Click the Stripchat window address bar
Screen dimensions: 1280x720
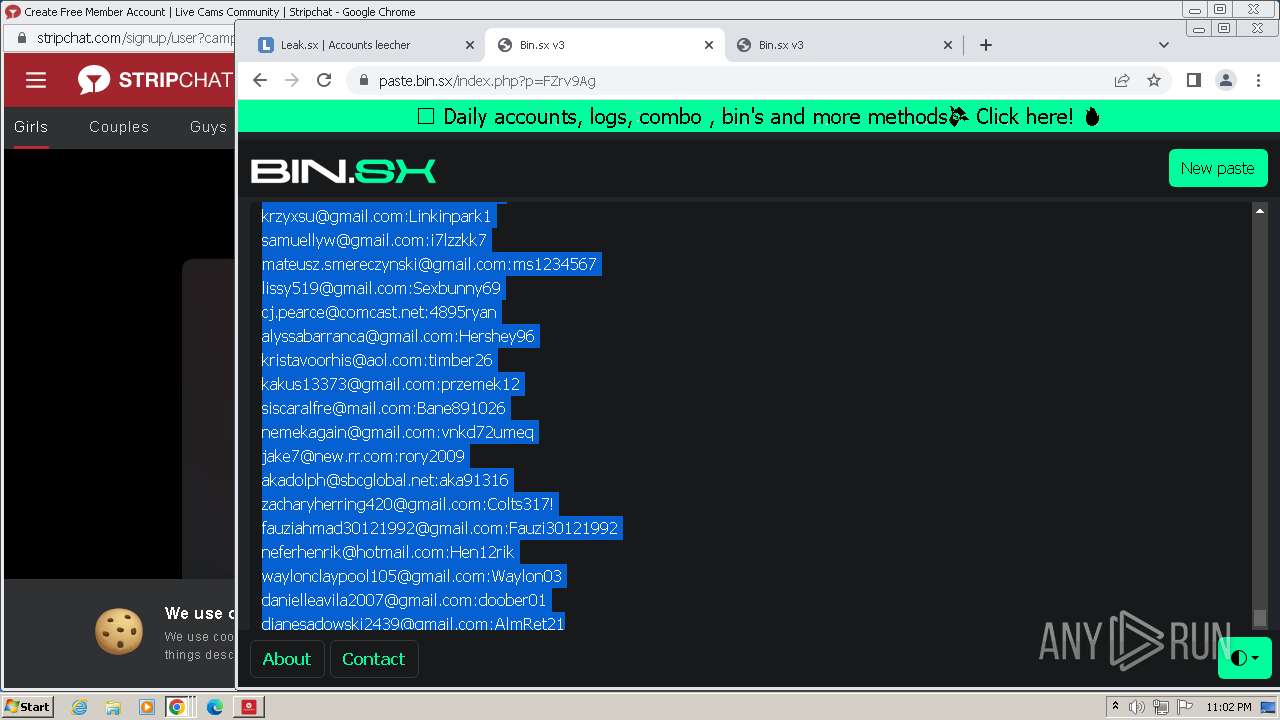pos(135,38)
